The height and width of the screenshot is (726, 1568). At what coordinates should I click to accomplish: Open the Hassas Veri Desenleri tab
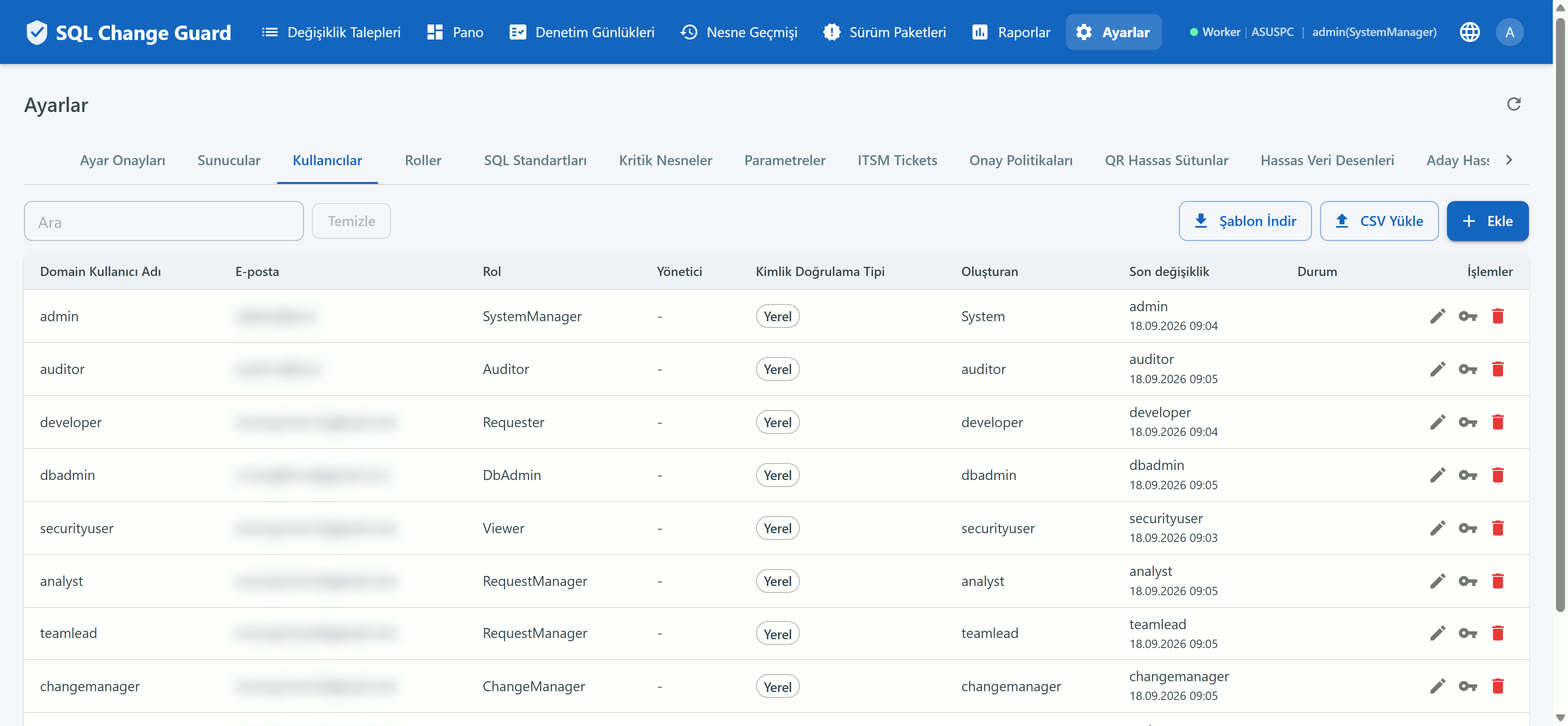pos(1327,160)
